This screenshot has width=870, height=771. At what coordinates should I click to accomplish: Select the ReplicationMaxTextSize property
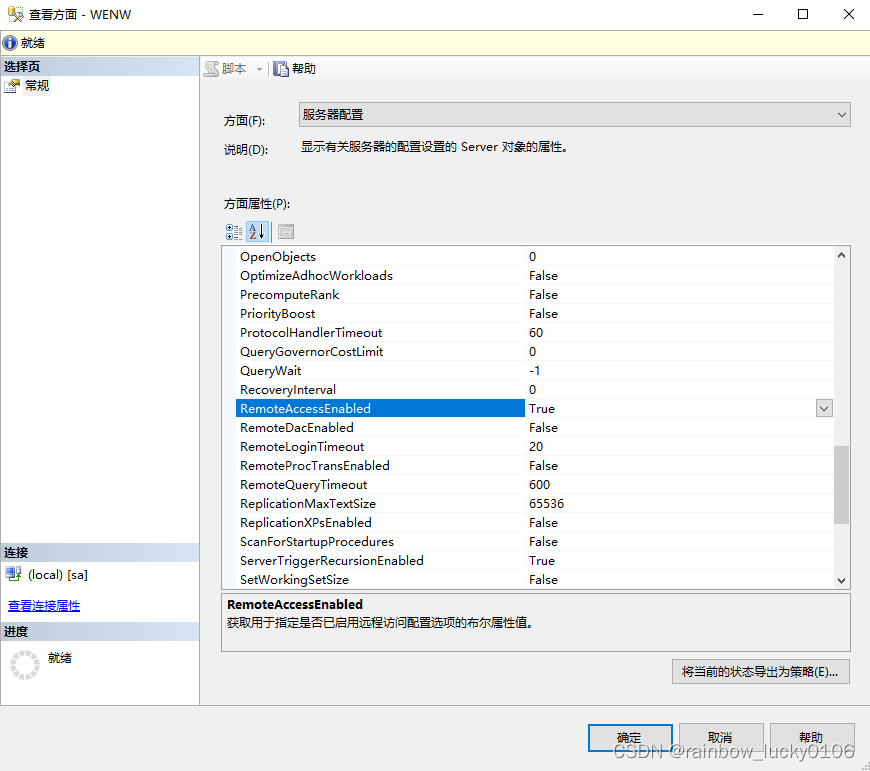pyautogui.click(x=535, y=504)
